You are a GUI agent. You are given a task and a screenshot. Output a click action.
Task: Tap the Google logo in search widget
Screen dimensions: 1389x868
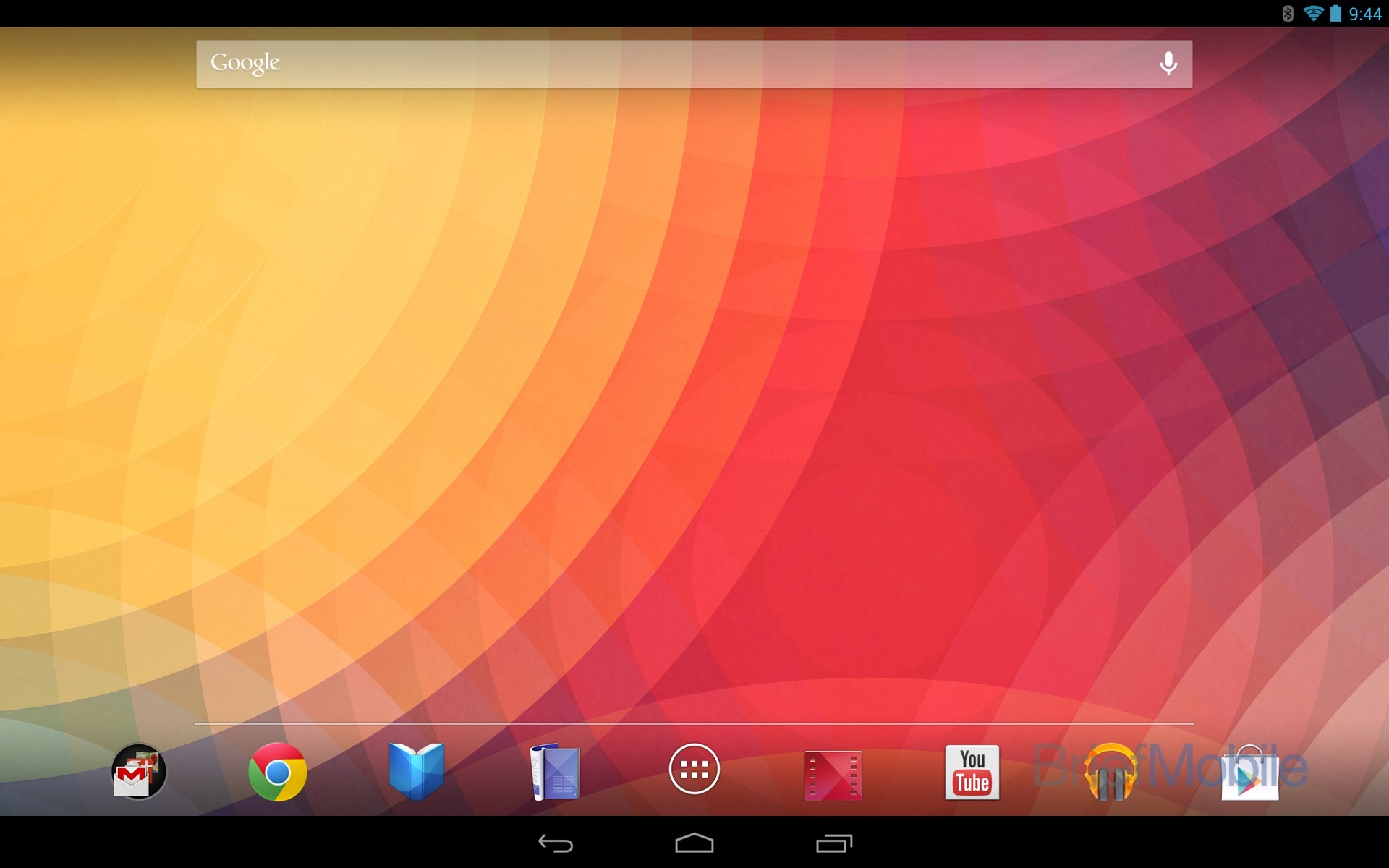coord(244,63)
